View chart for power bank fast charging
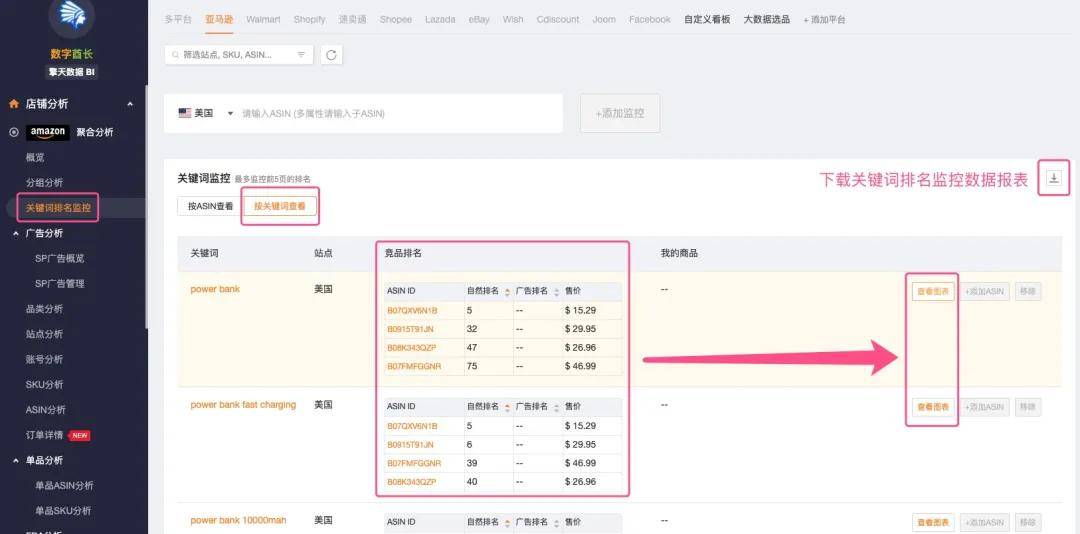Screen dimensions: 1080x534 (x=933, y=407)
